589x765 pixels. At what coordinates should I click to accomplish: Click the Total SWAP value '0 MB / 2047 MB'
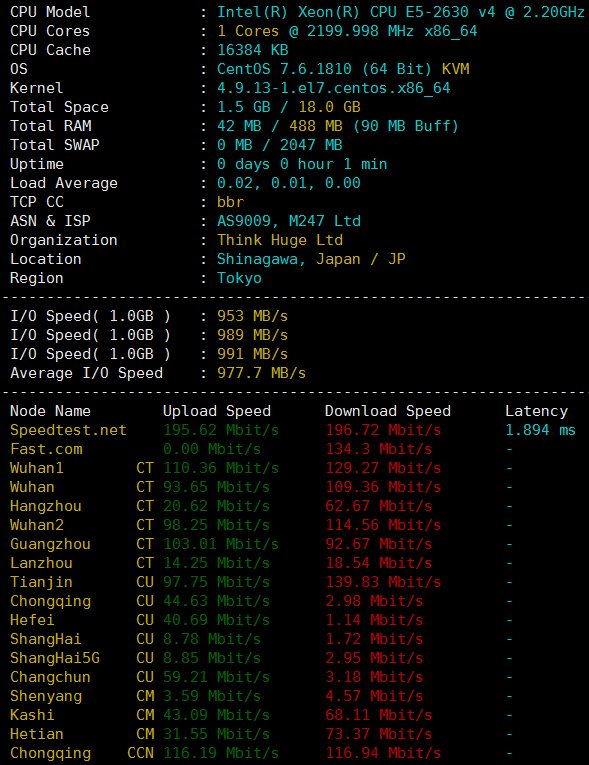[280, 145]
